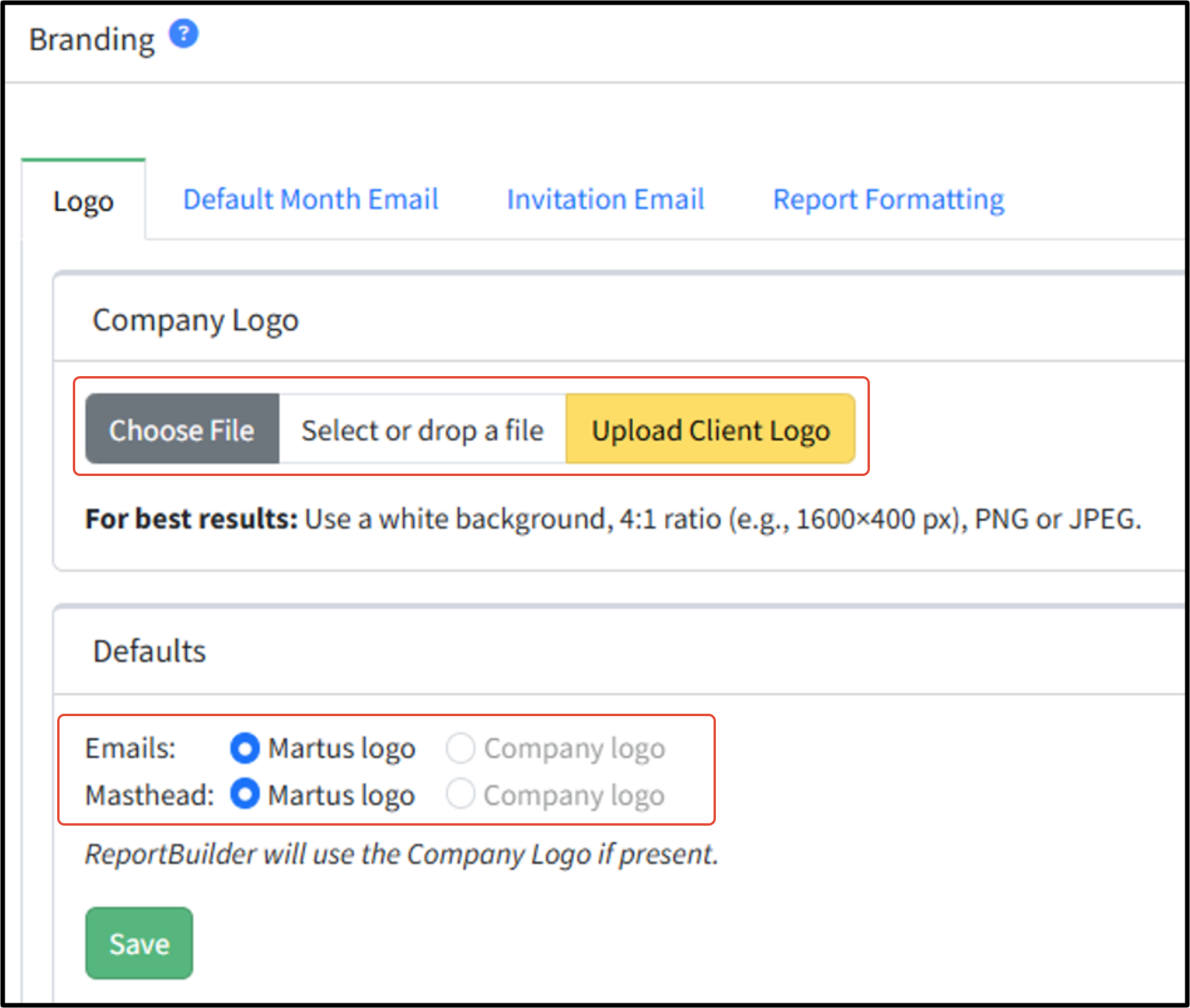This screenshot has width=1190, height=1008.
Task: Click the Select or drop a file field
Action: (x=422, y=429)
